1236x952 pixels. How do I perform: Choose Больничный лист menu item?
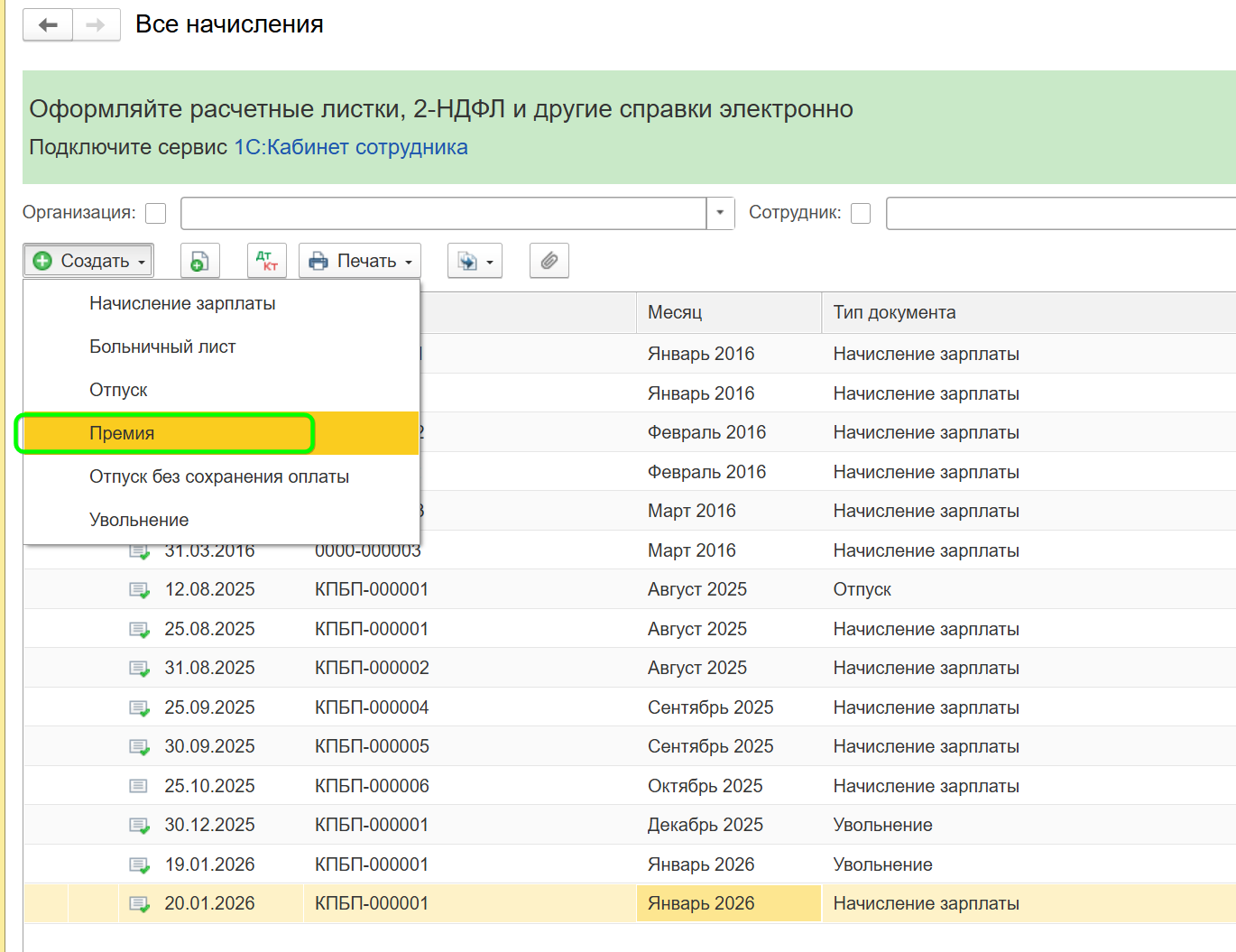click(162, 347)
